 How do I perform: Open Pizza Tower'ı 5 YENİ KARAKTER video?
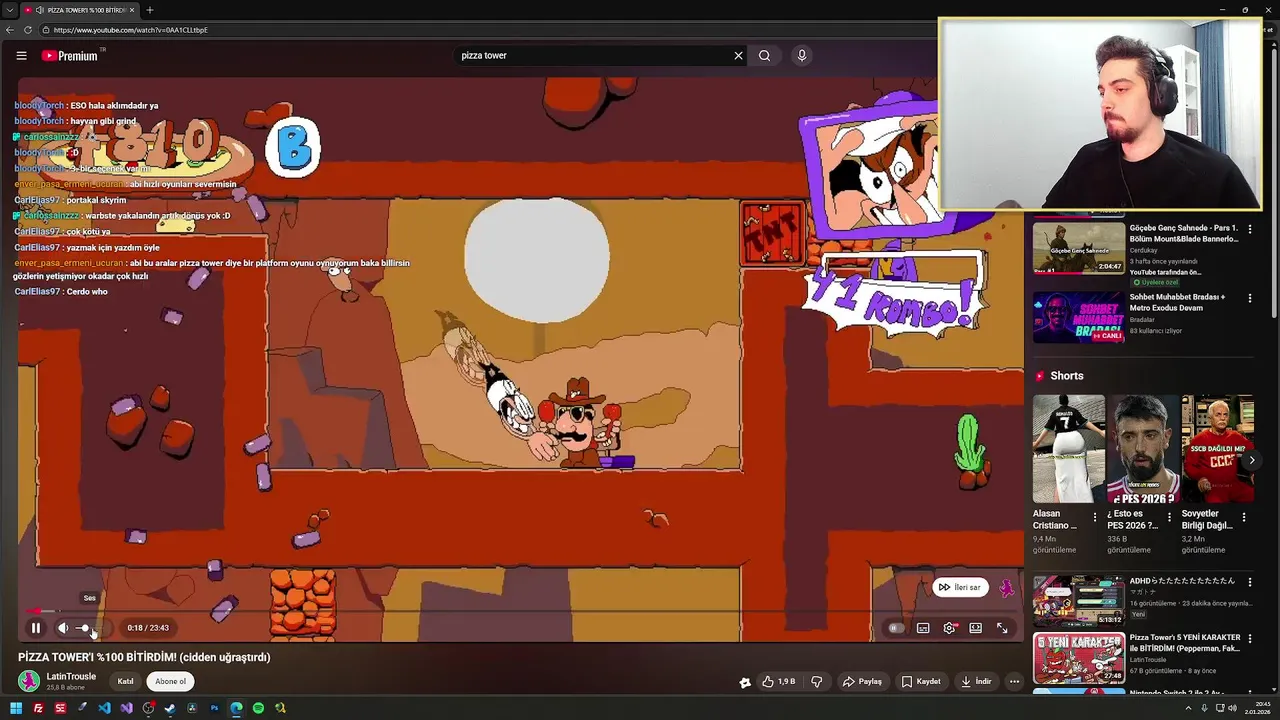pyautogui.click(x=1079, y=658)
